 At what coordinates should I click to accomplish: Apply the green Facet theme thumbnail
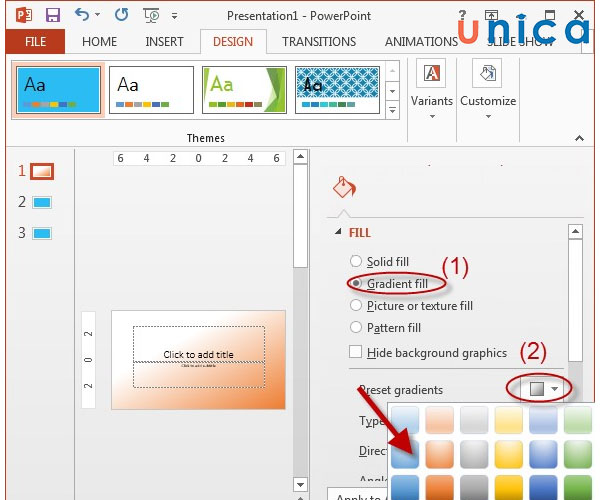pyautogui.click(x=244, y=90)
